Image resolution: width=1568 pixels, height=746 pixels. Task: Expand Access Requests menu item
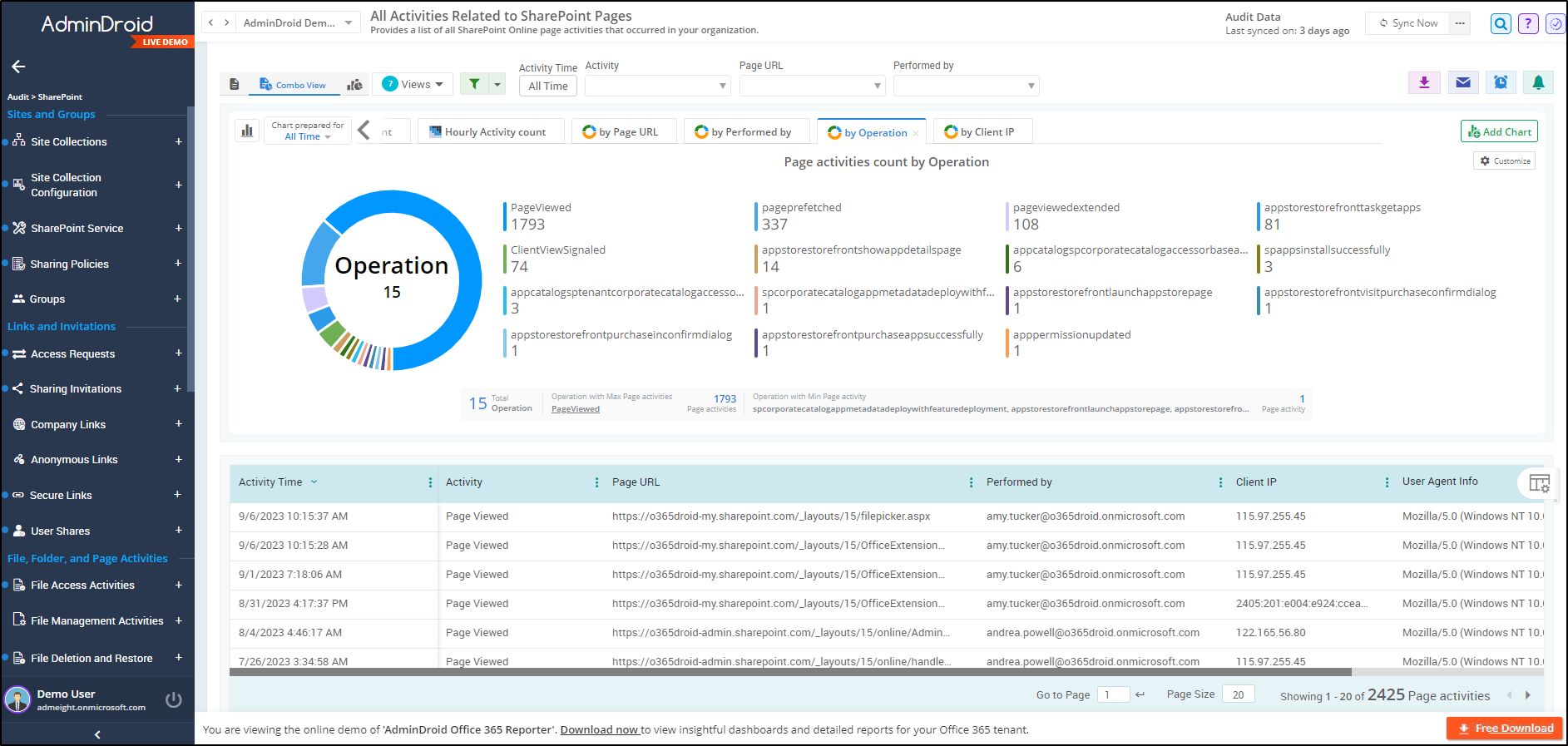178,353
